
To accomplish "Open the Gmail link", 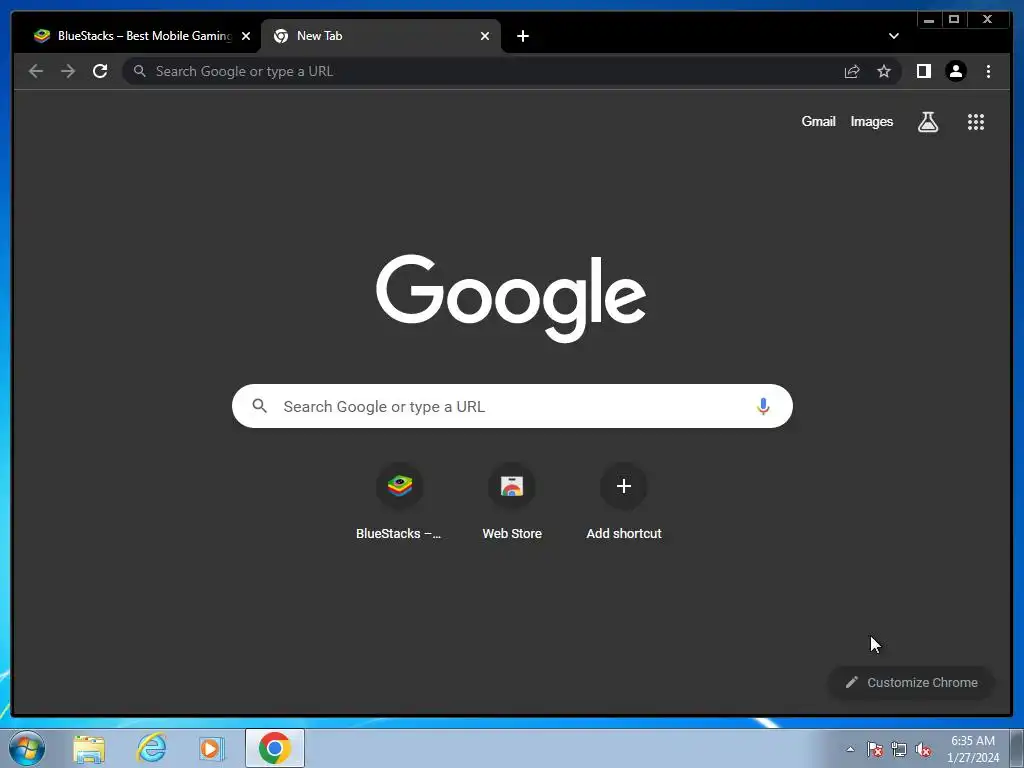I will coord(818,121).
